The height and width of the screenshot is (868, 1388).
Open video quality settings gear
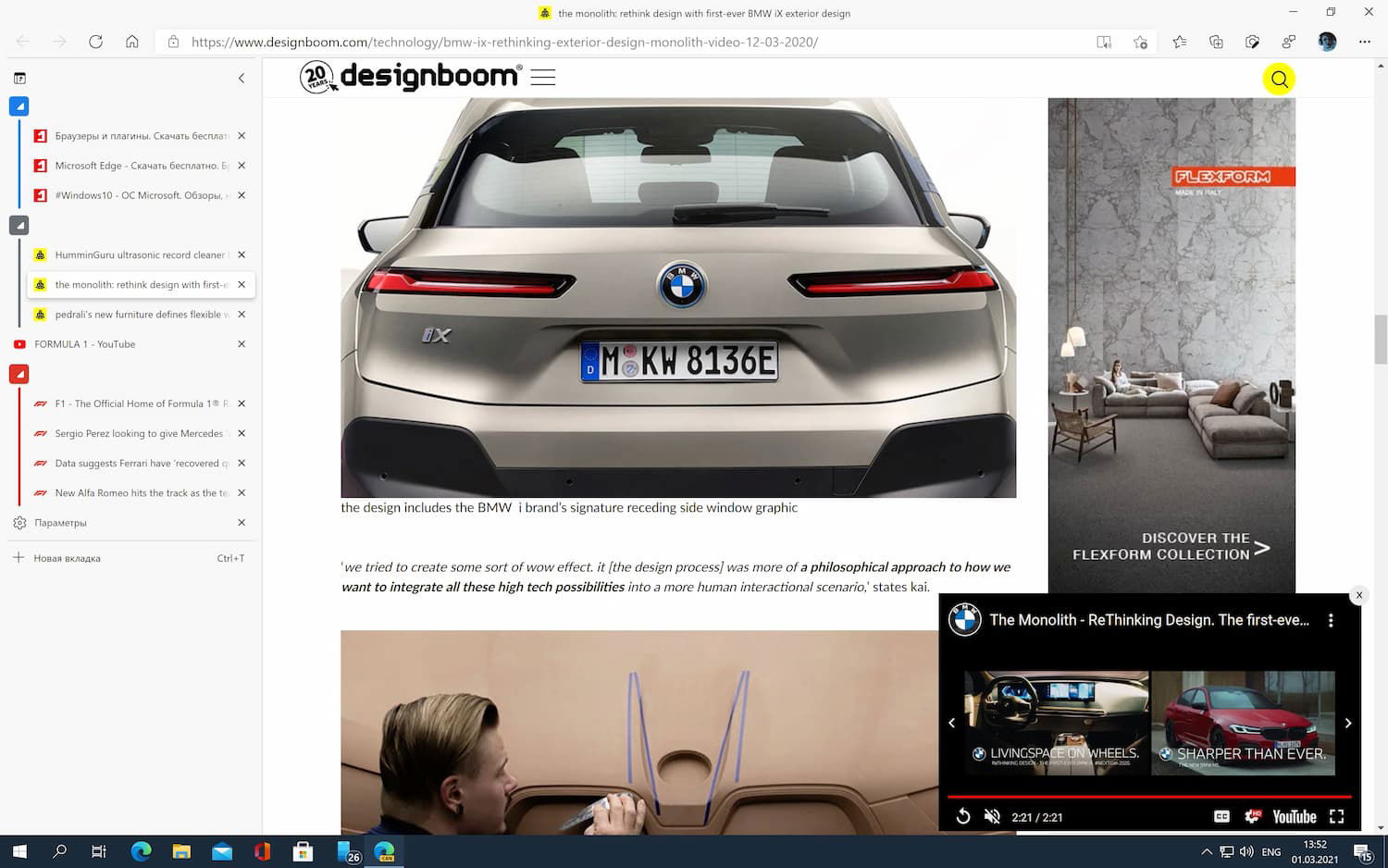pos(1252,816)
